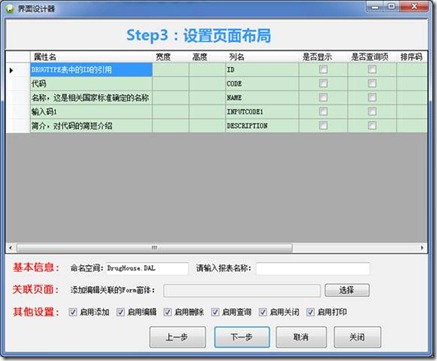This screenshot has height=361, width=437.
Task: Select the 代码 attribute cell
Action: pyautogui.click(x=91, y=84)
